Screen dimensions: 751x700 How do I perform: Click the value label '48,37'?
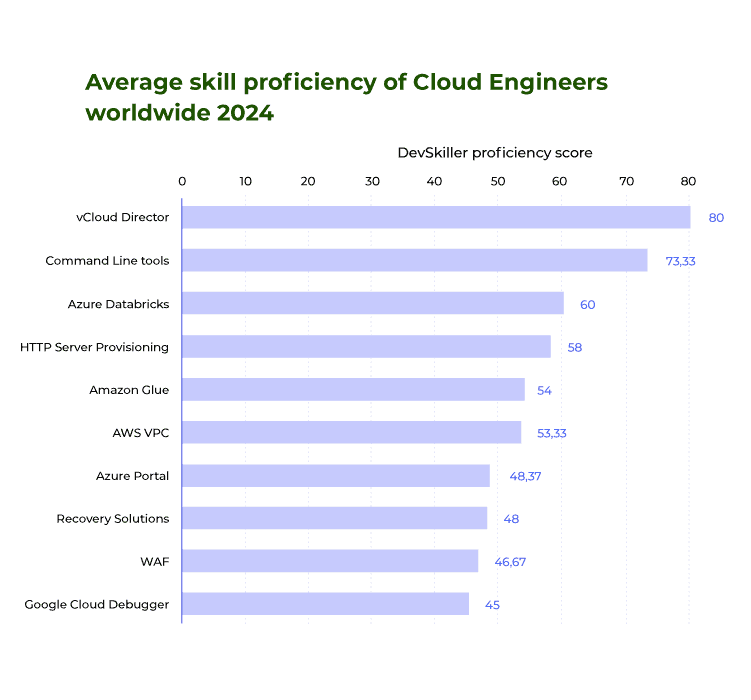tap(525, 476)
